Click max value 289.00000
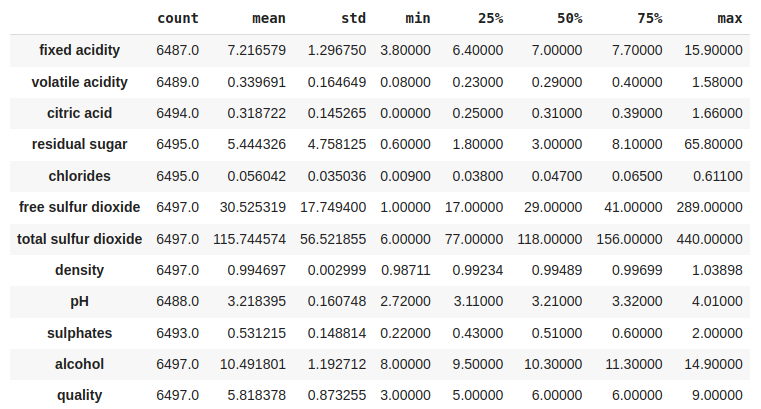Viewport: 761px width, 409px height. coord(710,207)
